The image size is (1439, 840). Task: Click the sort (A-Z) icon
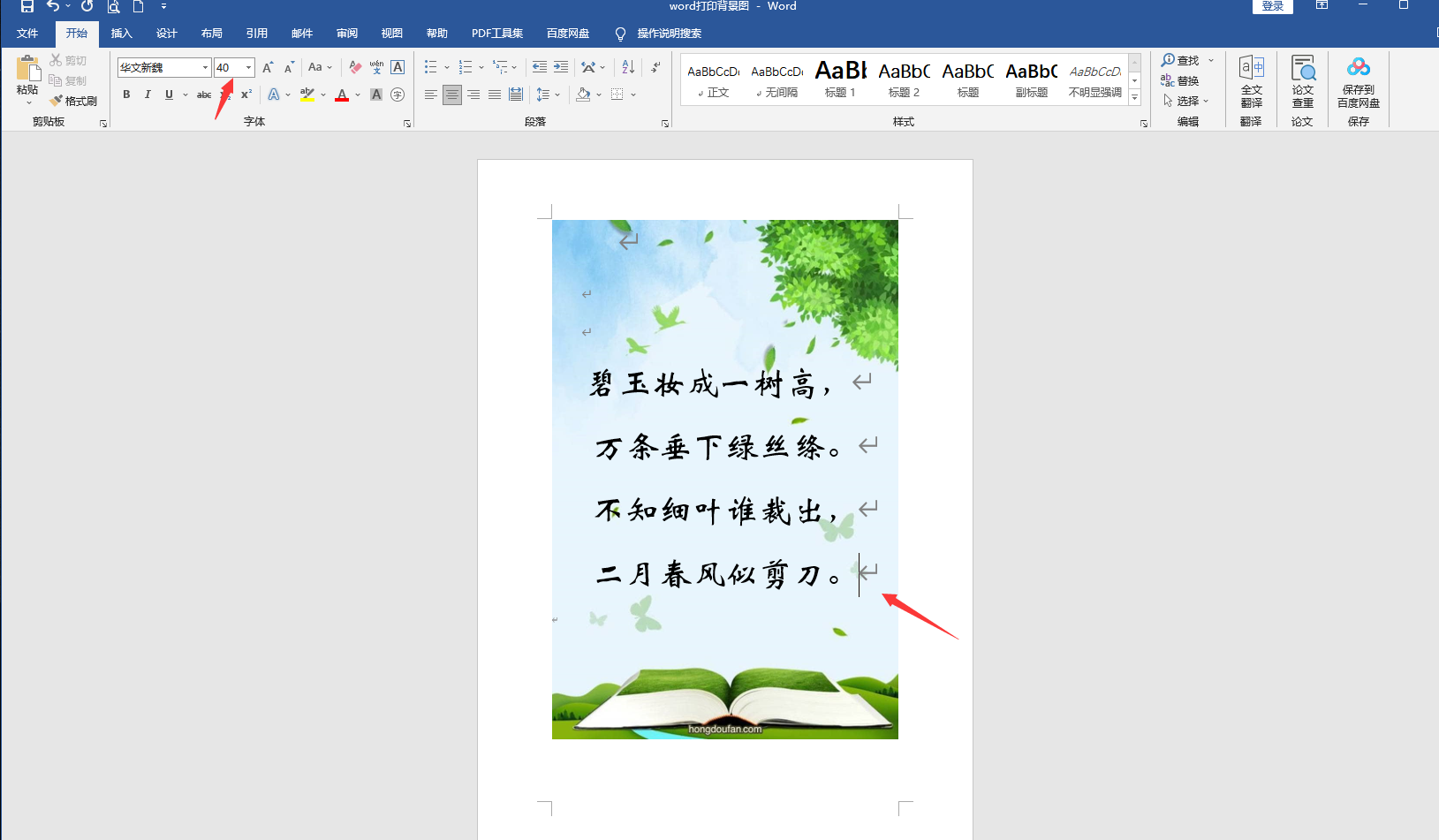628,67
